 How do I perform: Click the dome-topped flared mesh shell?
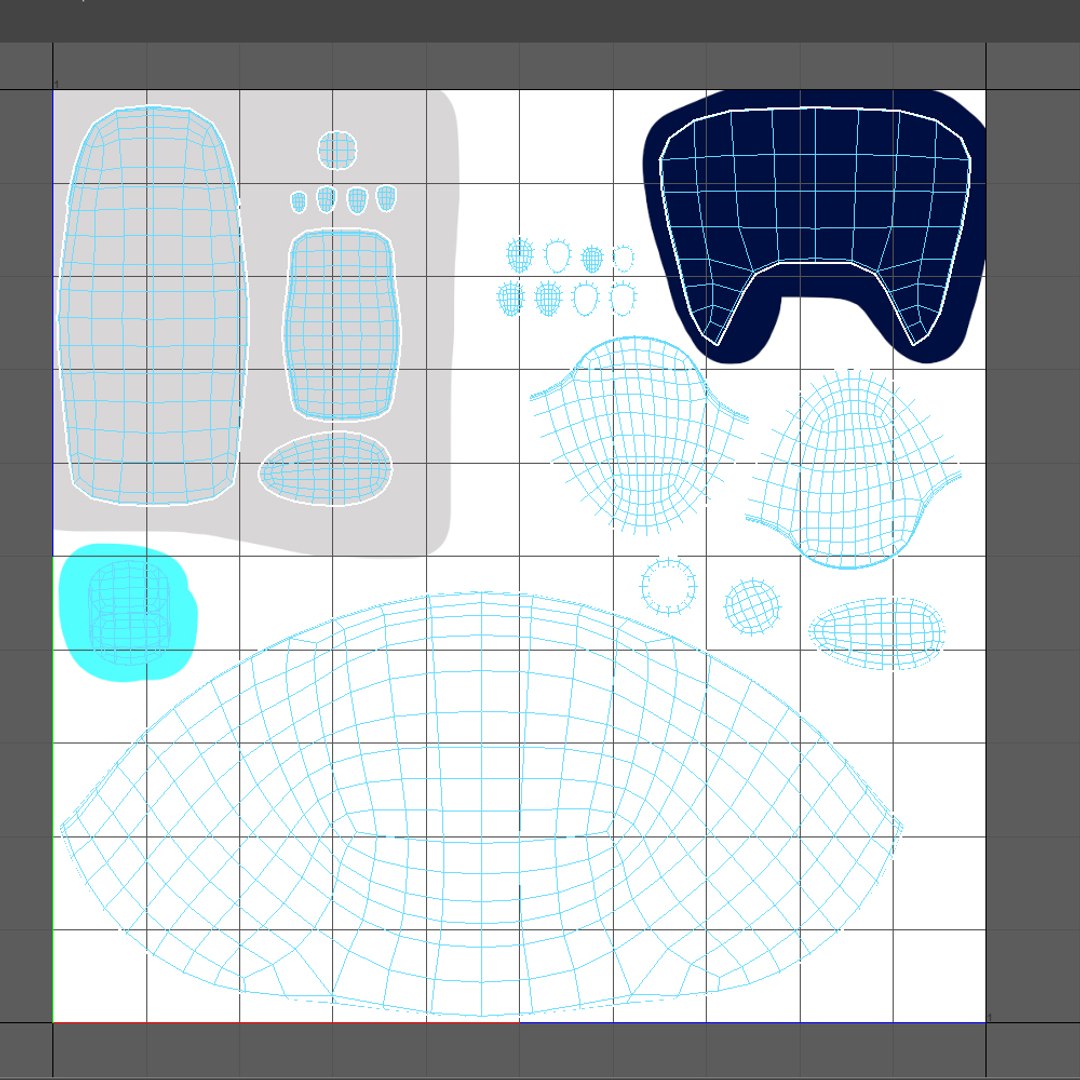638,435
